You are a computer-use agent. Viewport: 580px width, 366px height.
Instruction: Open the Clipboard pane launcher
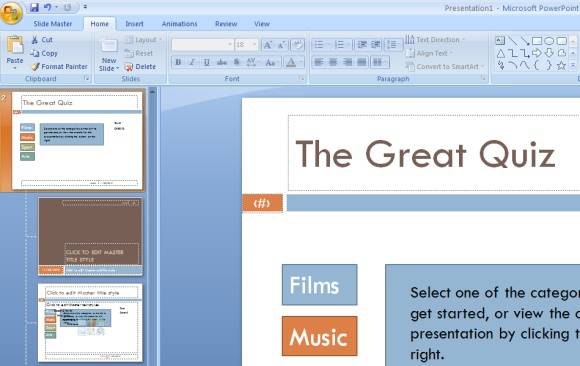87,78
